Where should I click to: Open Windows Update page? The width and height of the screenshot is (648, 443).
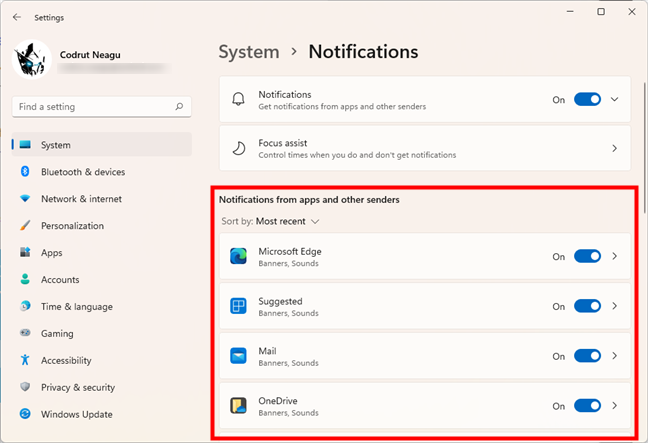coord(102,414)
